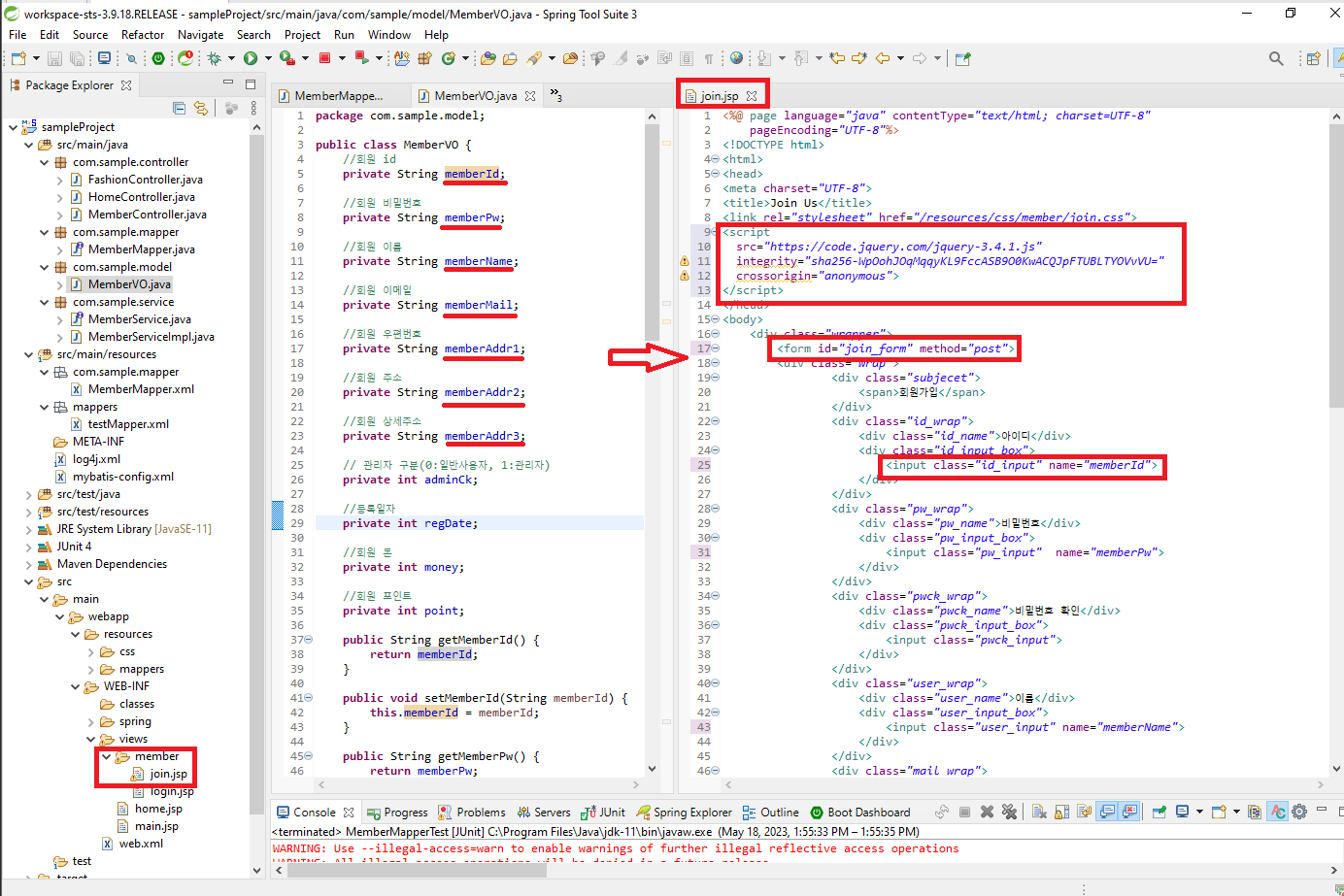
Task: Click Pin Console icon
Action: [1159, 812]
